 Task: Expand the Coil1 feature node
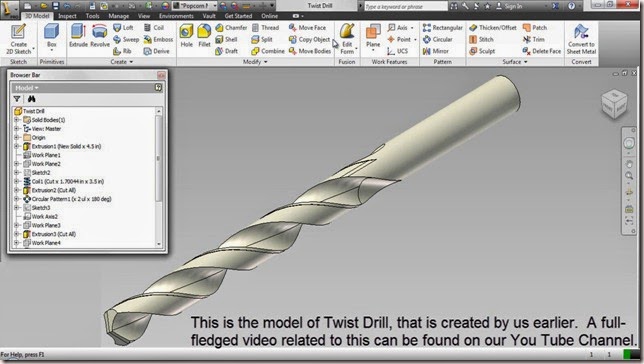pos(16,181)
